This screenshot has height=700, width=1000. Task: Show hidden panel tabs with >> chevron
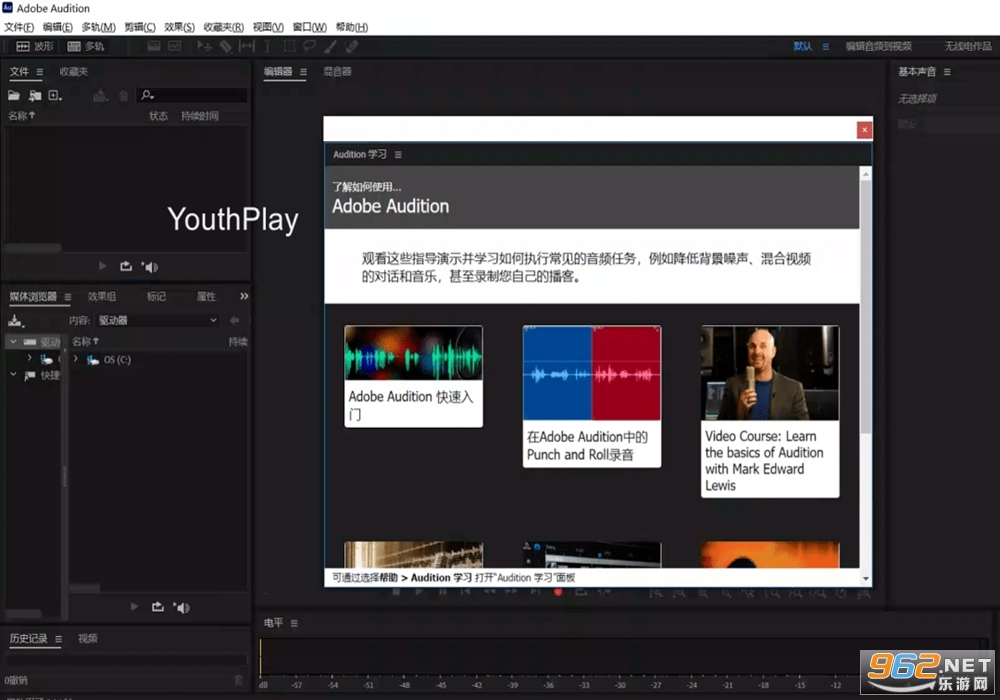[x=244, y=296]
